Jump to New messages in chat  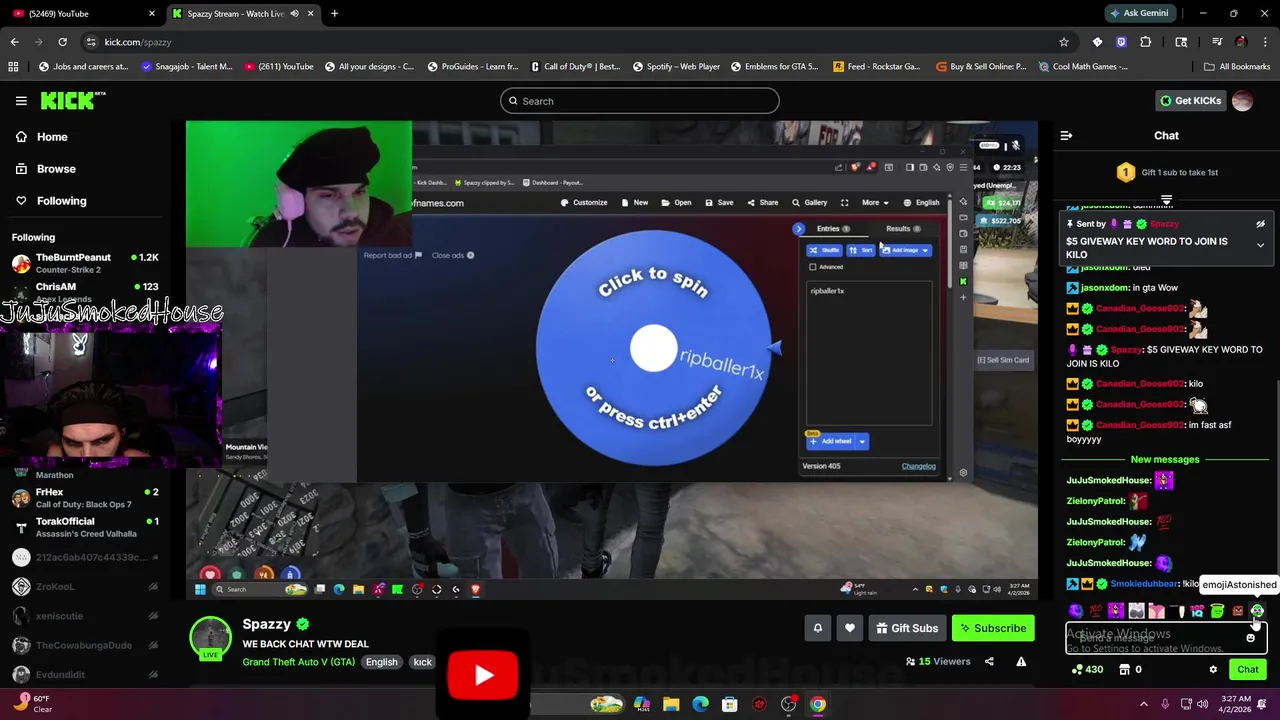click(x=1164, y=459)
